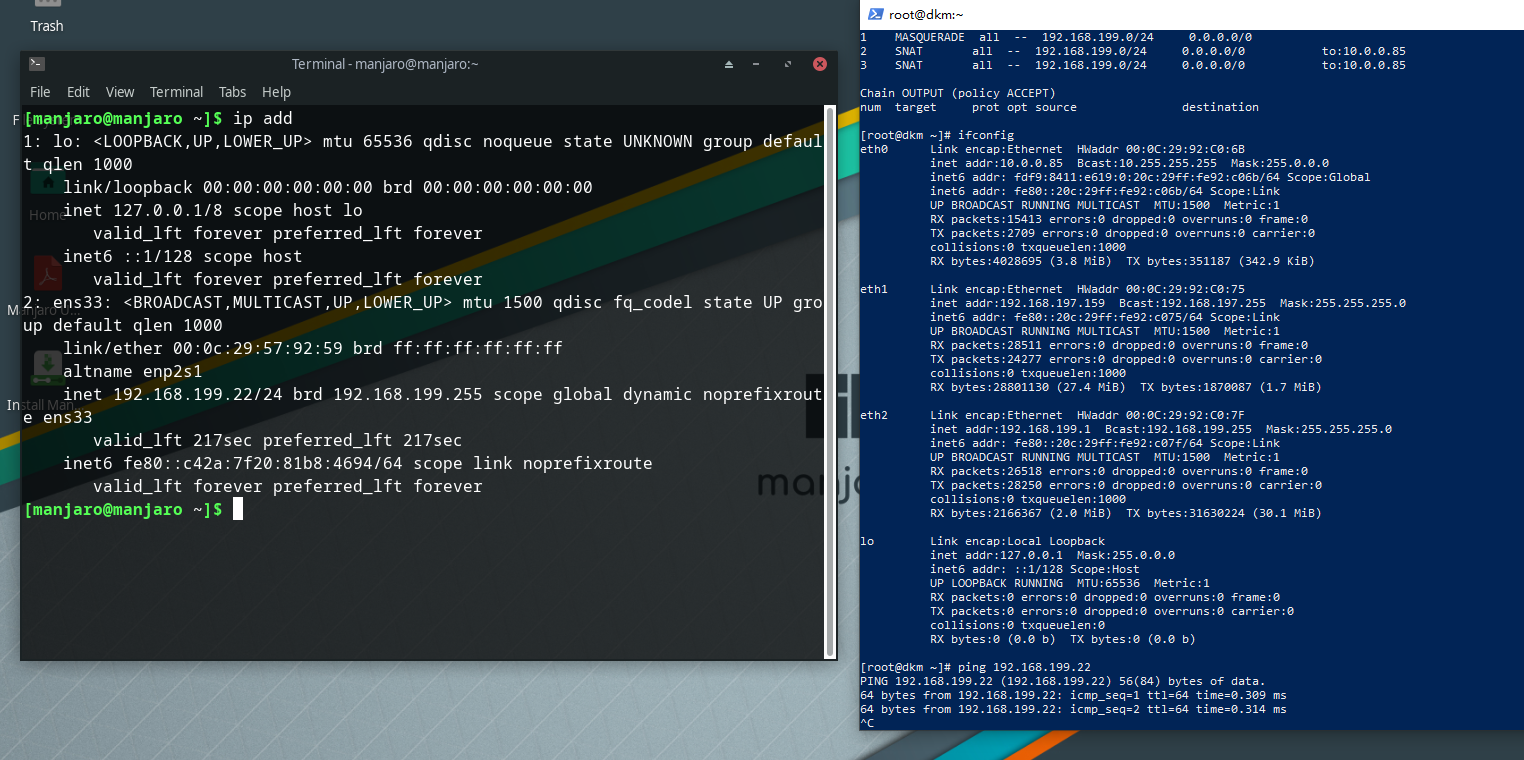Click 'UP LOOPBACK RUNNING MTU:65536' line
Viewport: 1524px width, 760px height.
click(x=1070, y=583)
